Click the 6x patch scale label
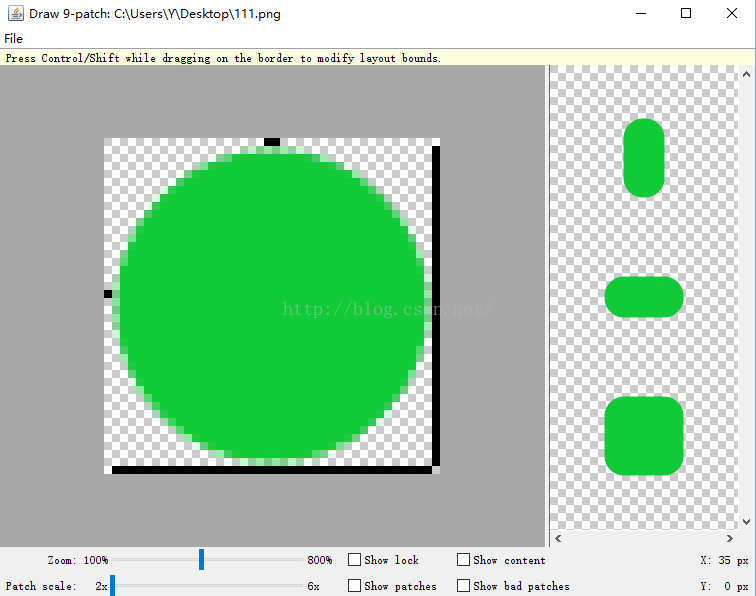756x596 pixels. (313, 586)
